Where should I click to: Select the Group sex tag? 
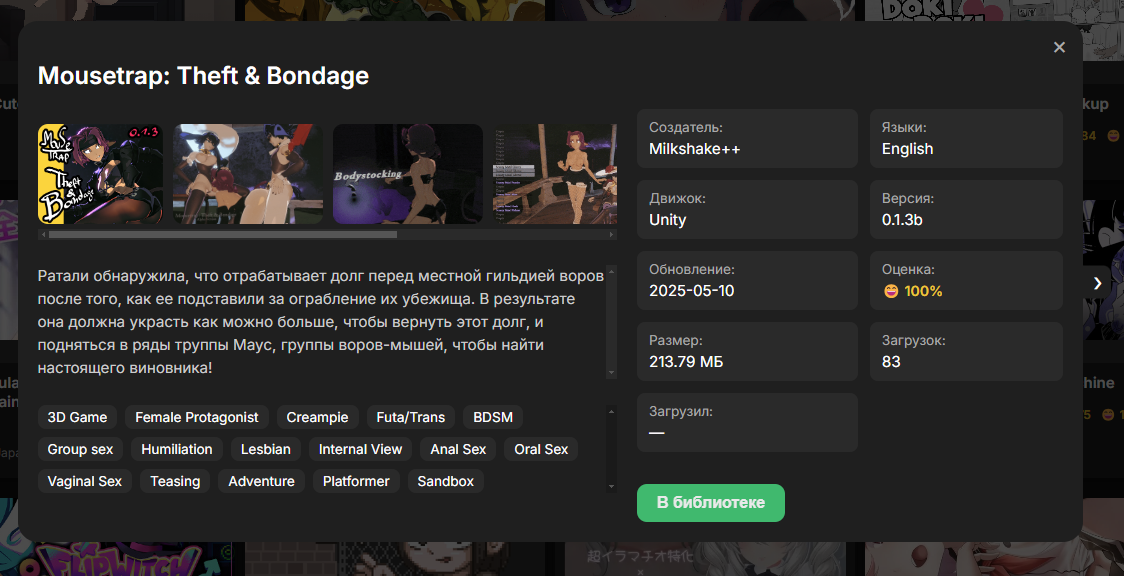80,449
